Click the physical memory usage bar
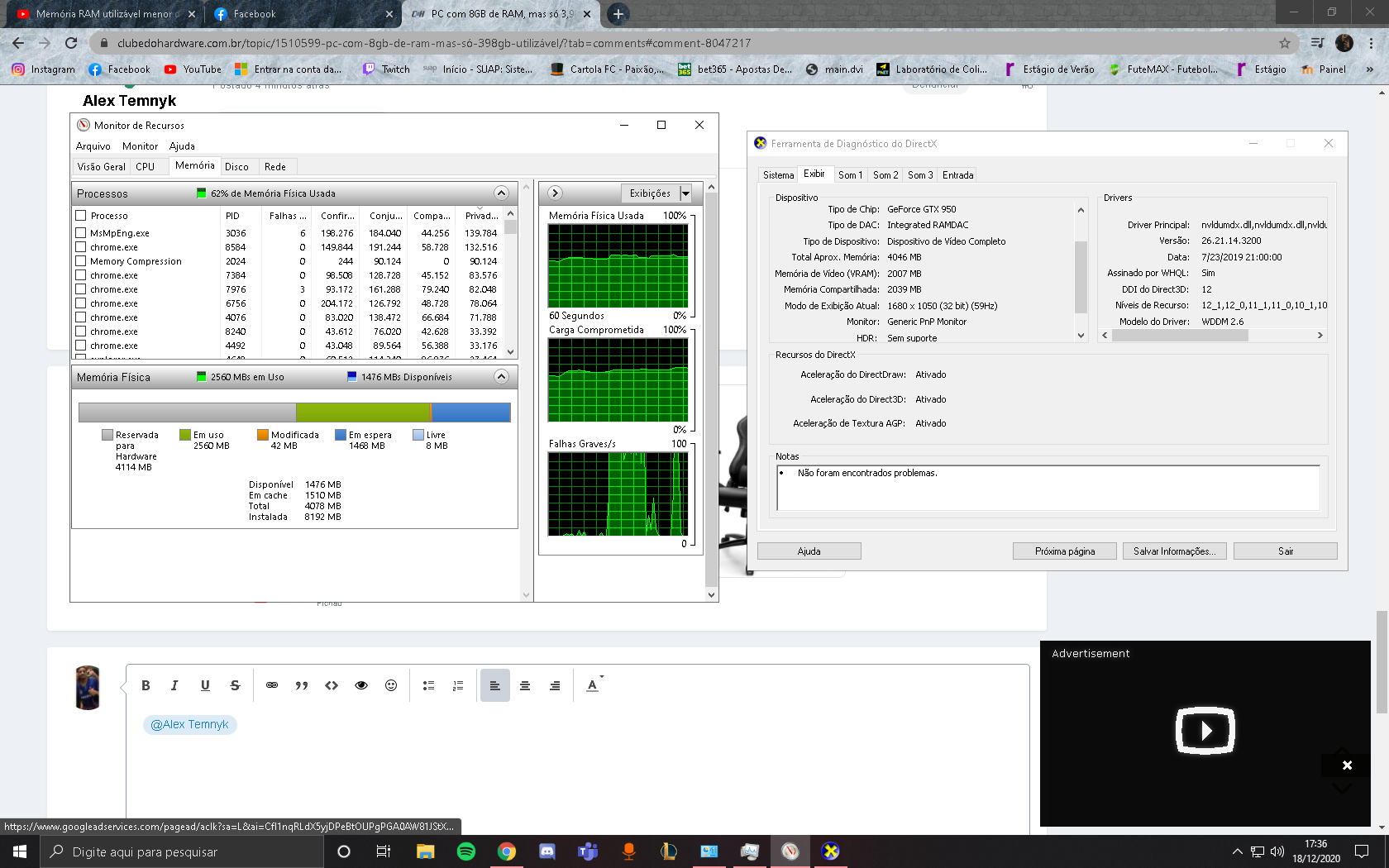Viewport: 1389px width, 868px height. point(294,412)
